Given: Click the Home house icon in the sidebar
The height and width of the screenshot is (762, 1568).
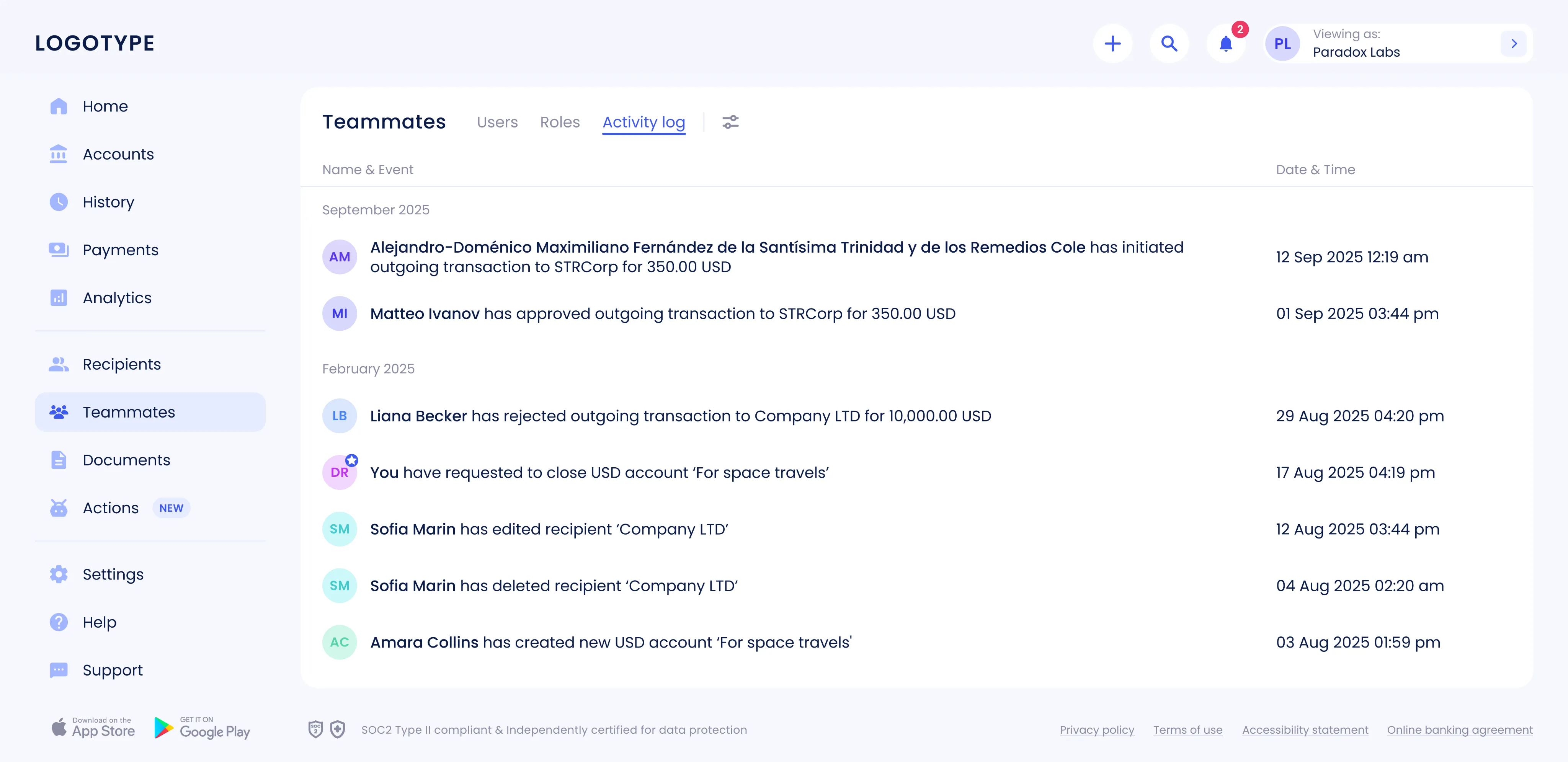Looking at the screenshot, I should pyautogui.click(x=59, y=106).
